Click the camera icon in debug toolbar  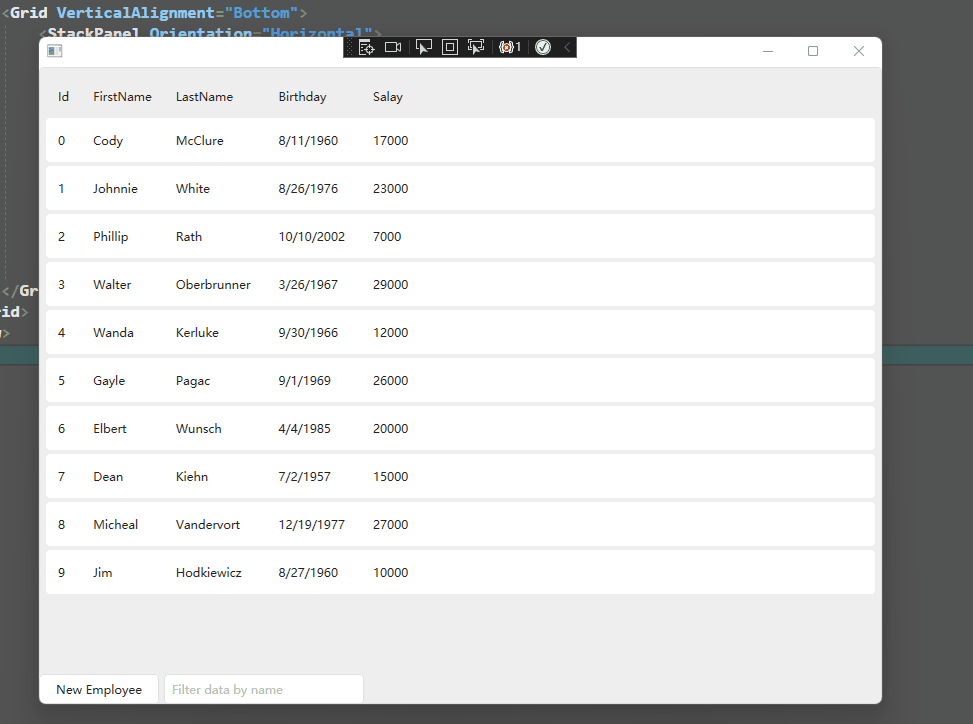point(393,47)
